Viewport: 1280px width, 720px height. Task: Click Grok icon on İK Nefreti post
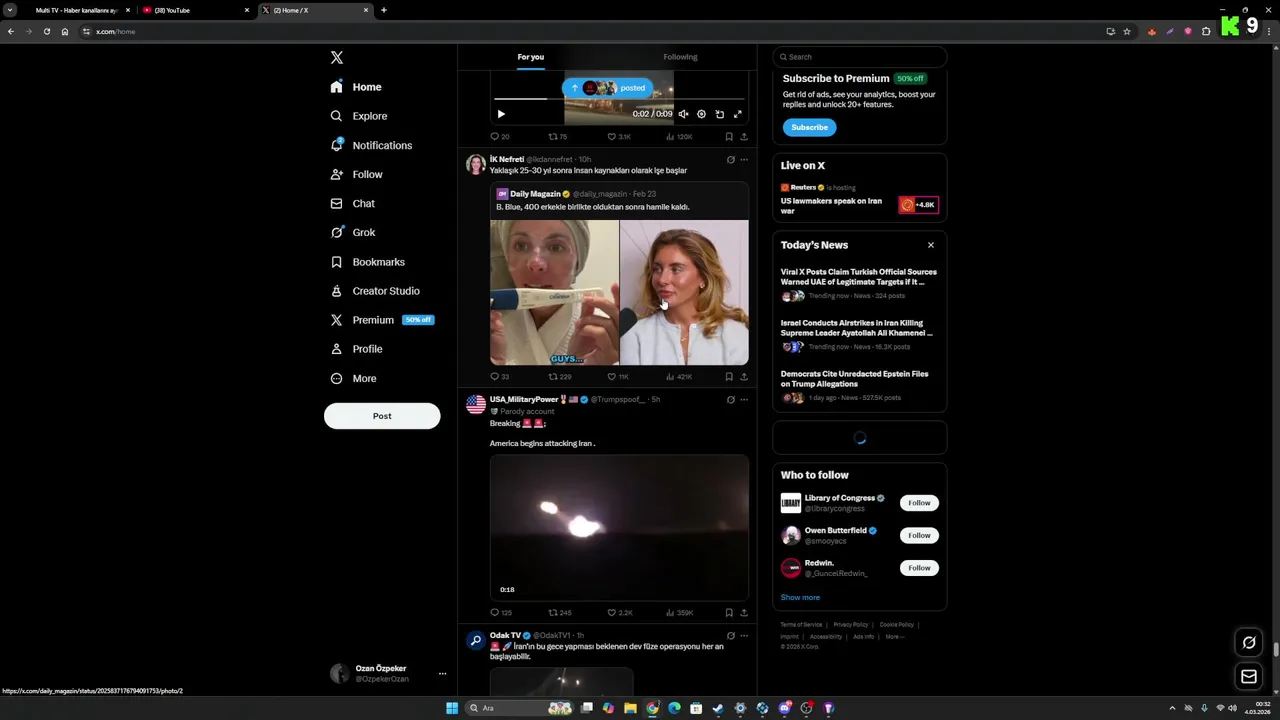click(x=730, y=160)
